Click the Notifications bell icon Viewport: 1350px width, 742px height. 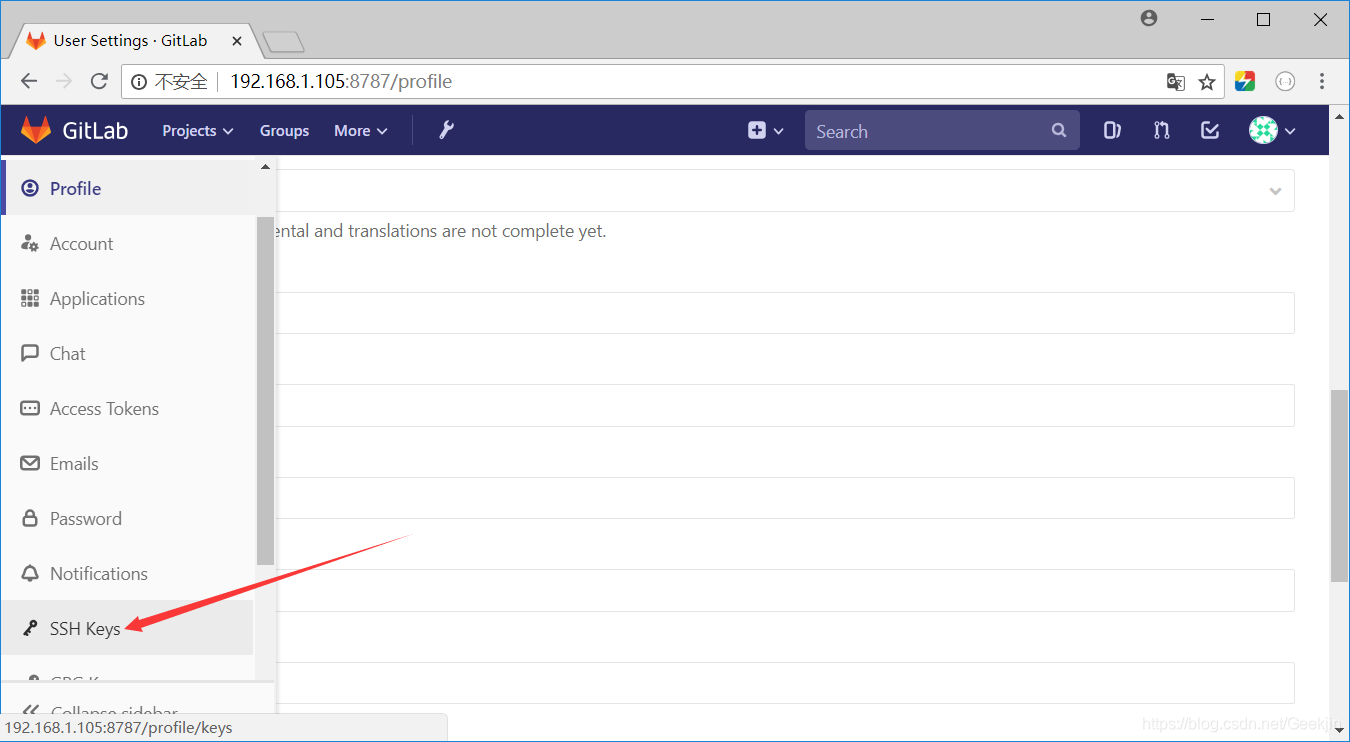pyautogui.click(x=30, y=573)
